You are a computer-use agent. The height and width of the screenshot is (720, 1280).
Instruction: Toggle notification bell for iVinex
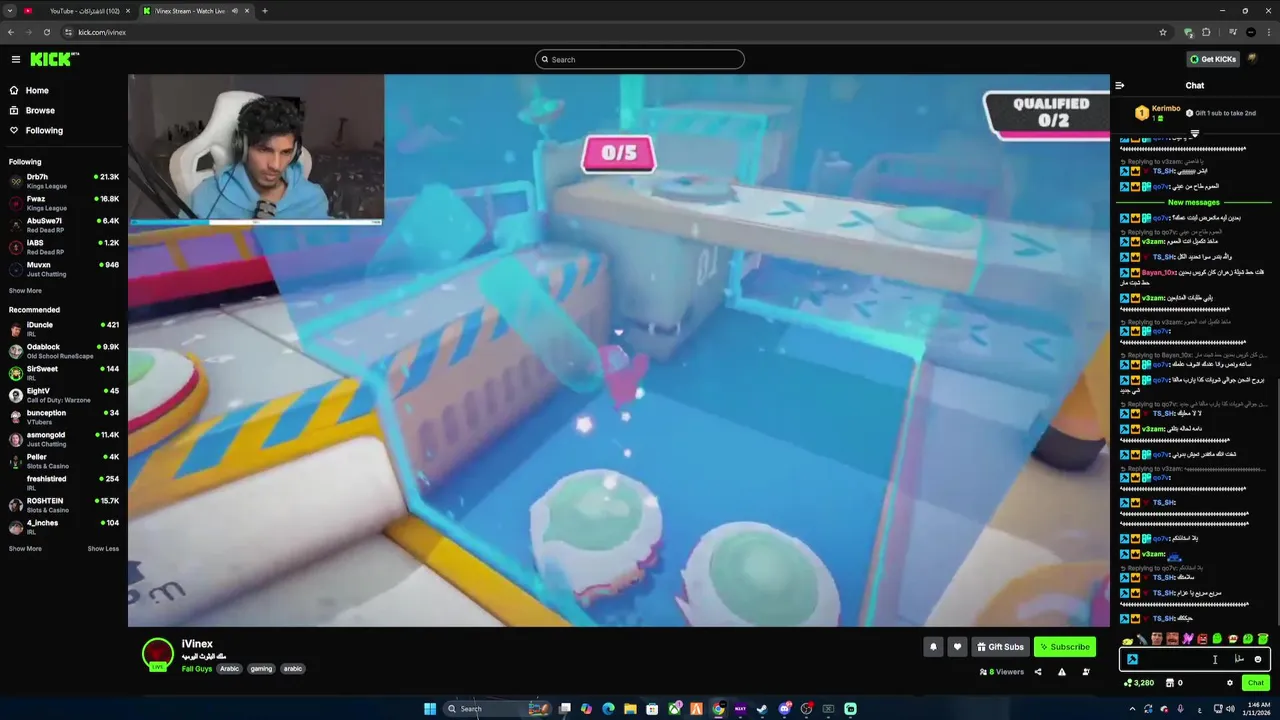click(933, 647)
